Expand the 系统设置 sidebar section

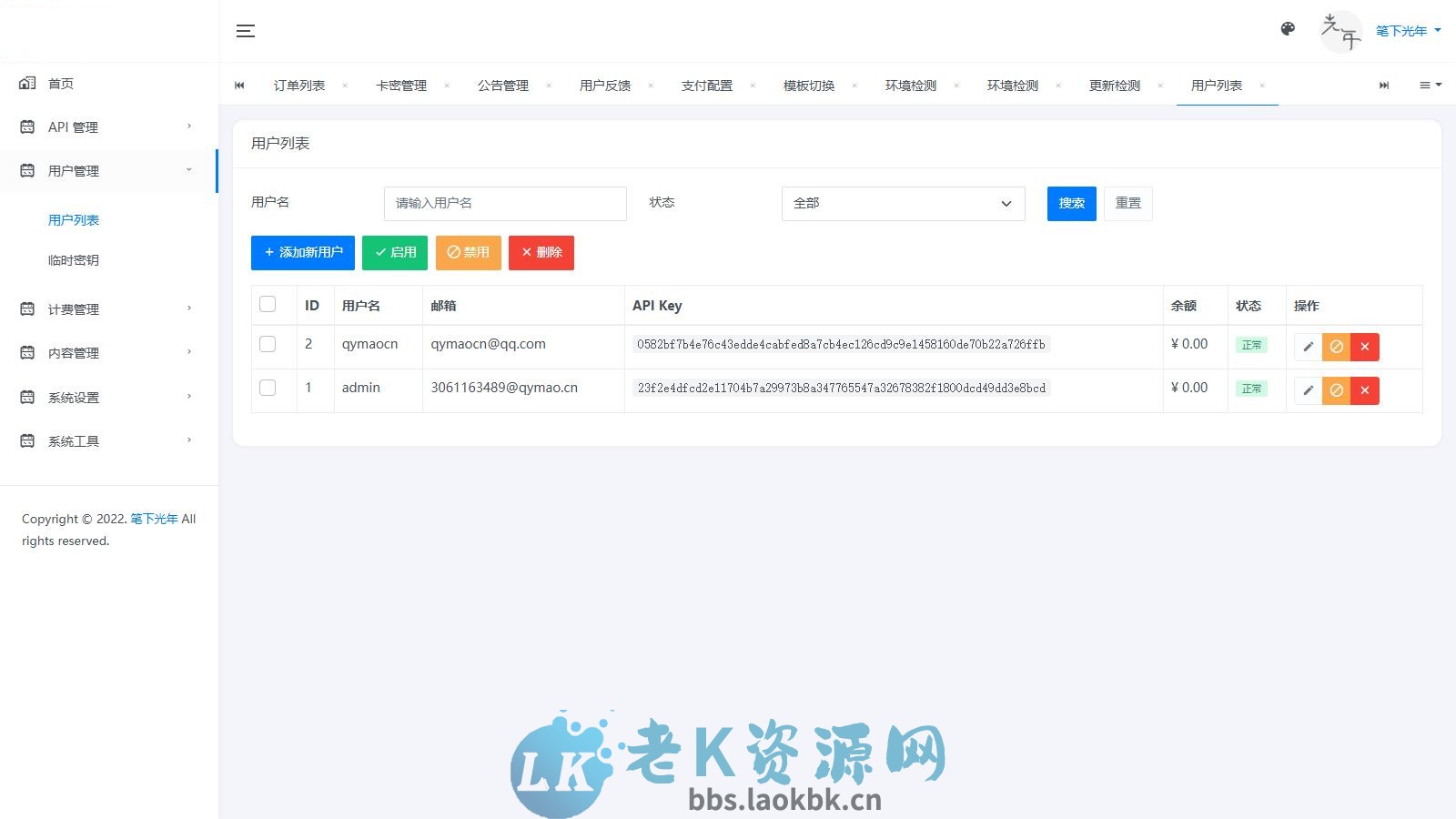[x=75, y=397]
